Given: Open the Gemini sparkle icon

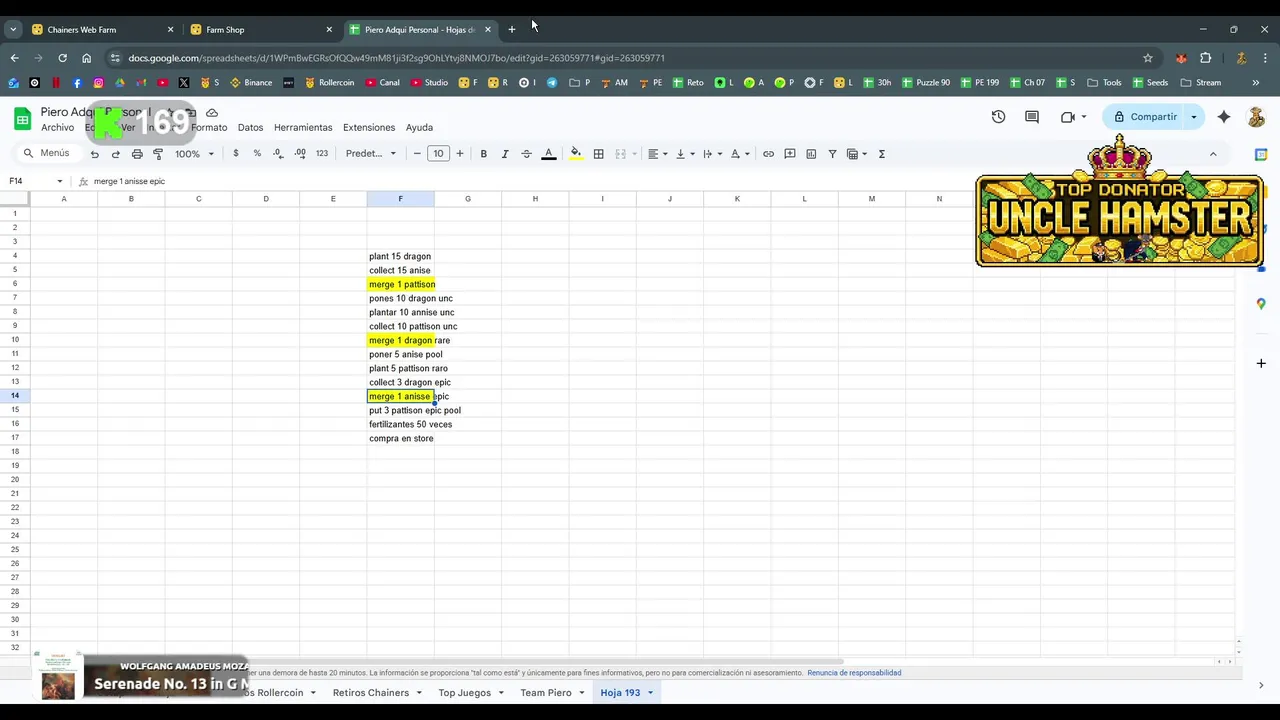Looking at the screenshot, I should coord(1224,117).
